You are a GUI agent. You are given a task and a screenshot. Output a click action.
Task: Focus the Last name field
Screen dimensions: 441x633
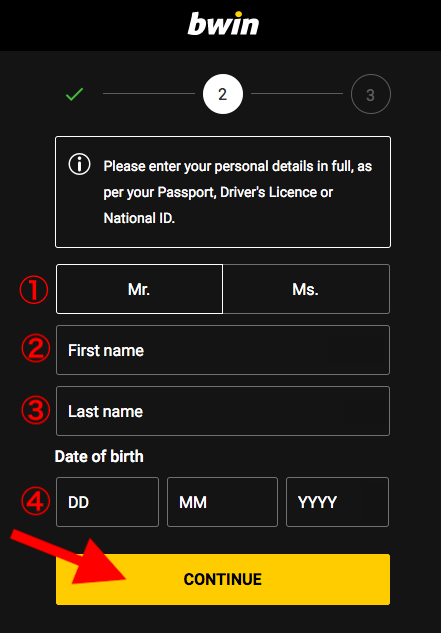(x=223, y=411)
